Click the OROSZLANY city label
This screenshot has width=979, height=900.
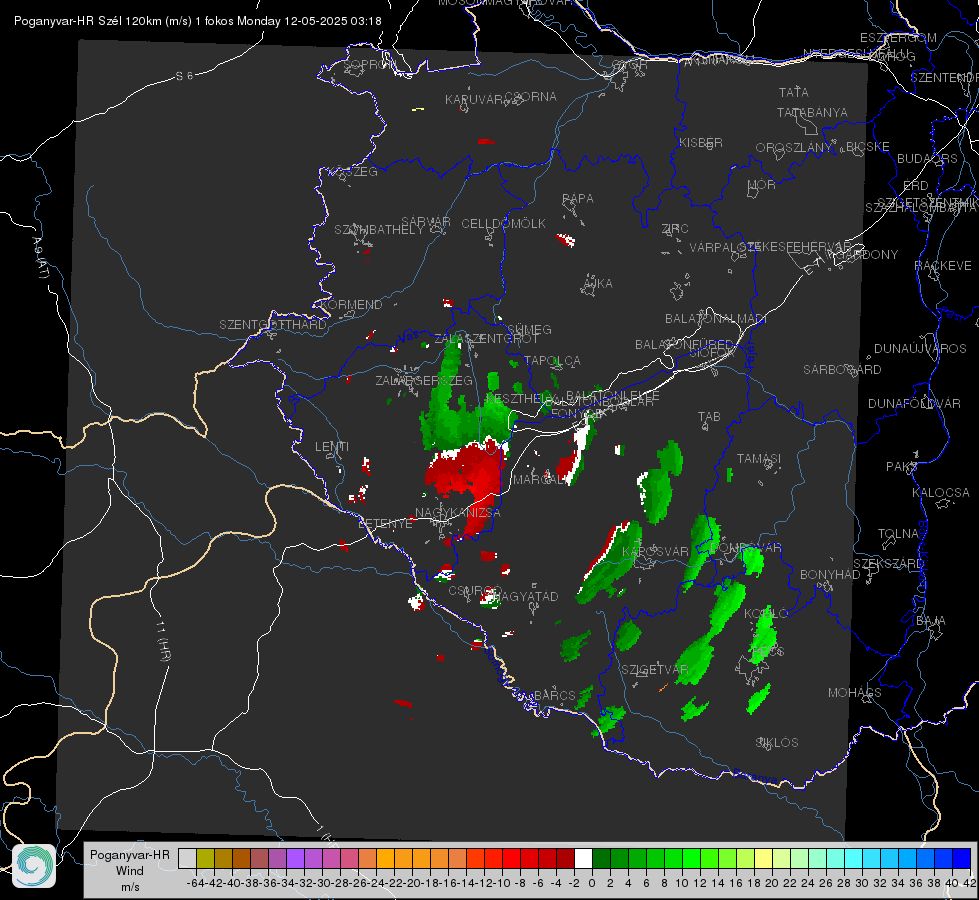(794, 148)
